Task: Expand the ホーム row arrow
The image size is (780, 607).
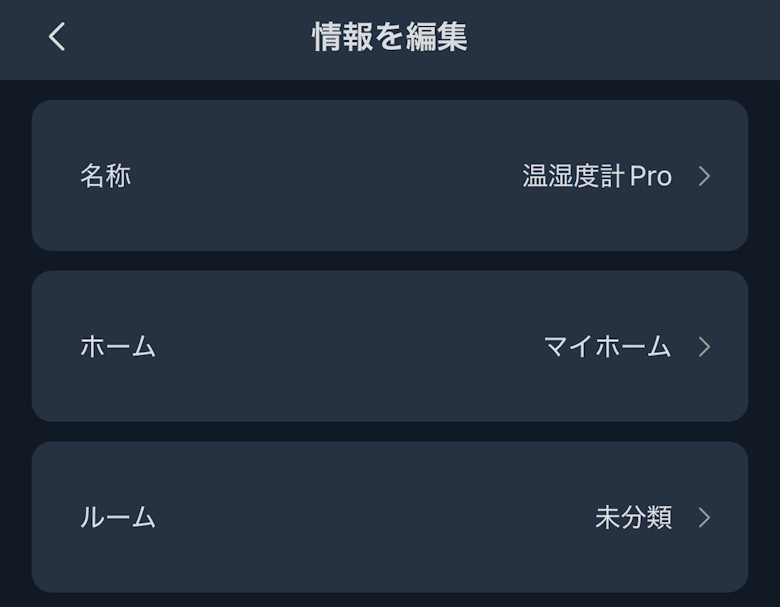Action: pos(704,346)
